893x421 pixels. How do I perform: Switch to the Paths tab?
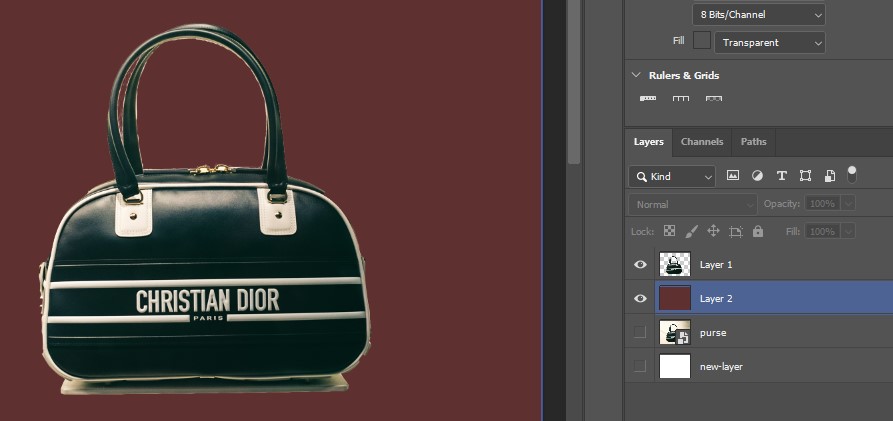point(753,142)
